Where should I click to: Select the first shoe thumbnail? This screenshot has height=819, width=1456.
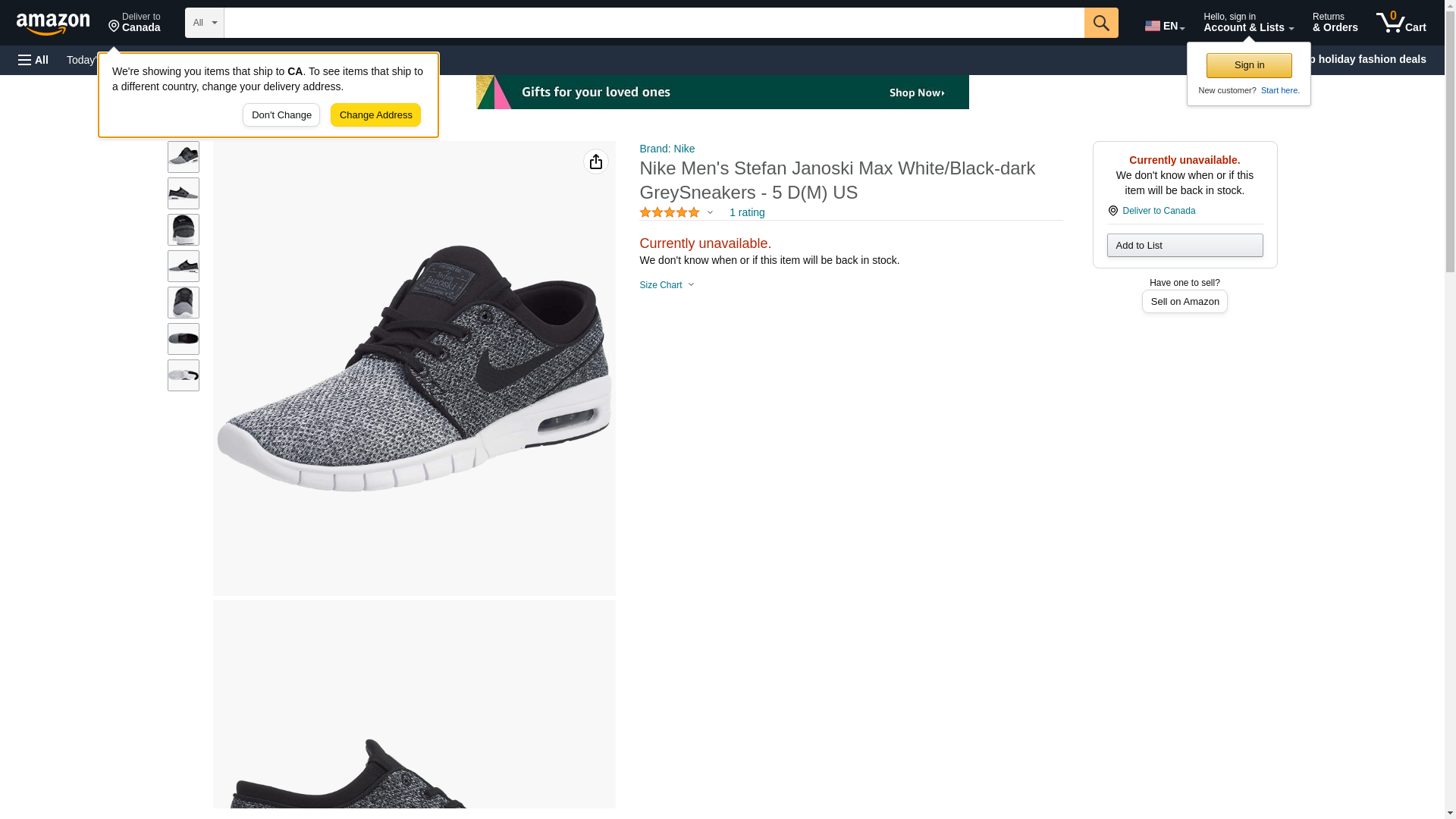point(184,157)
